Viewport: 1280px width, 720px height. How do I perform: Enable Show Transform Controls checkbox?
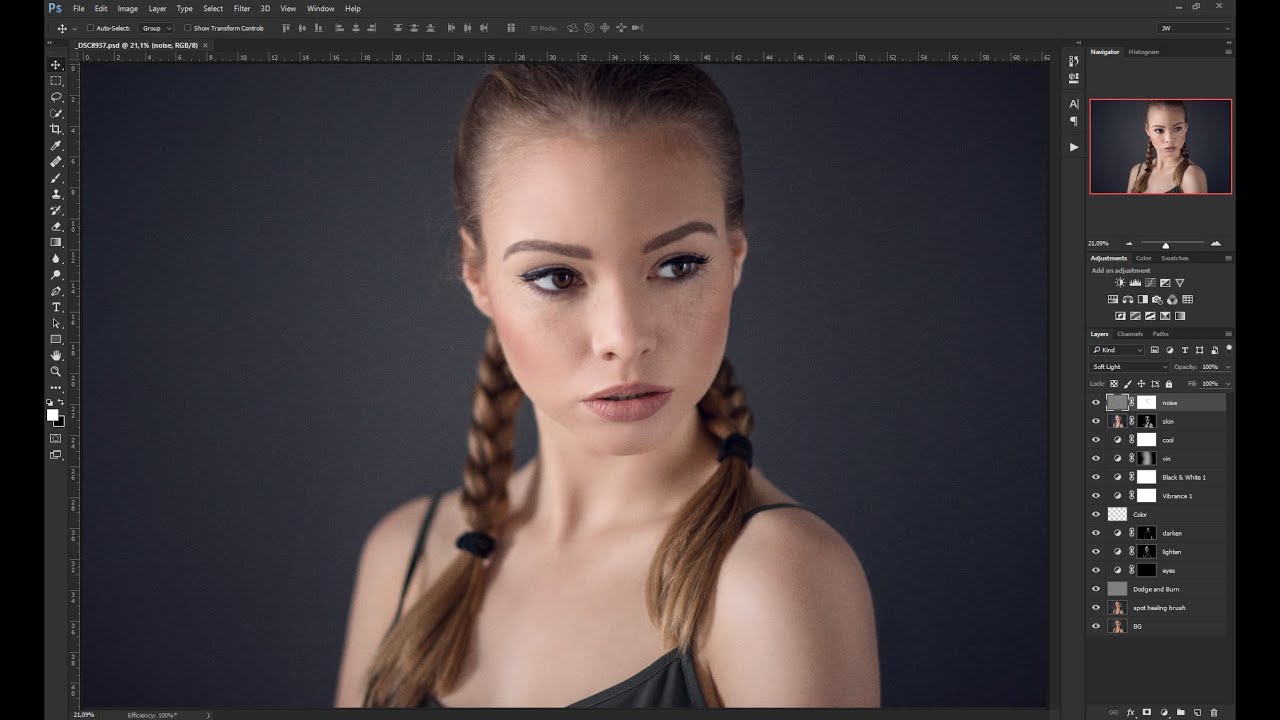pyautogui.click(x=187, y=28)
